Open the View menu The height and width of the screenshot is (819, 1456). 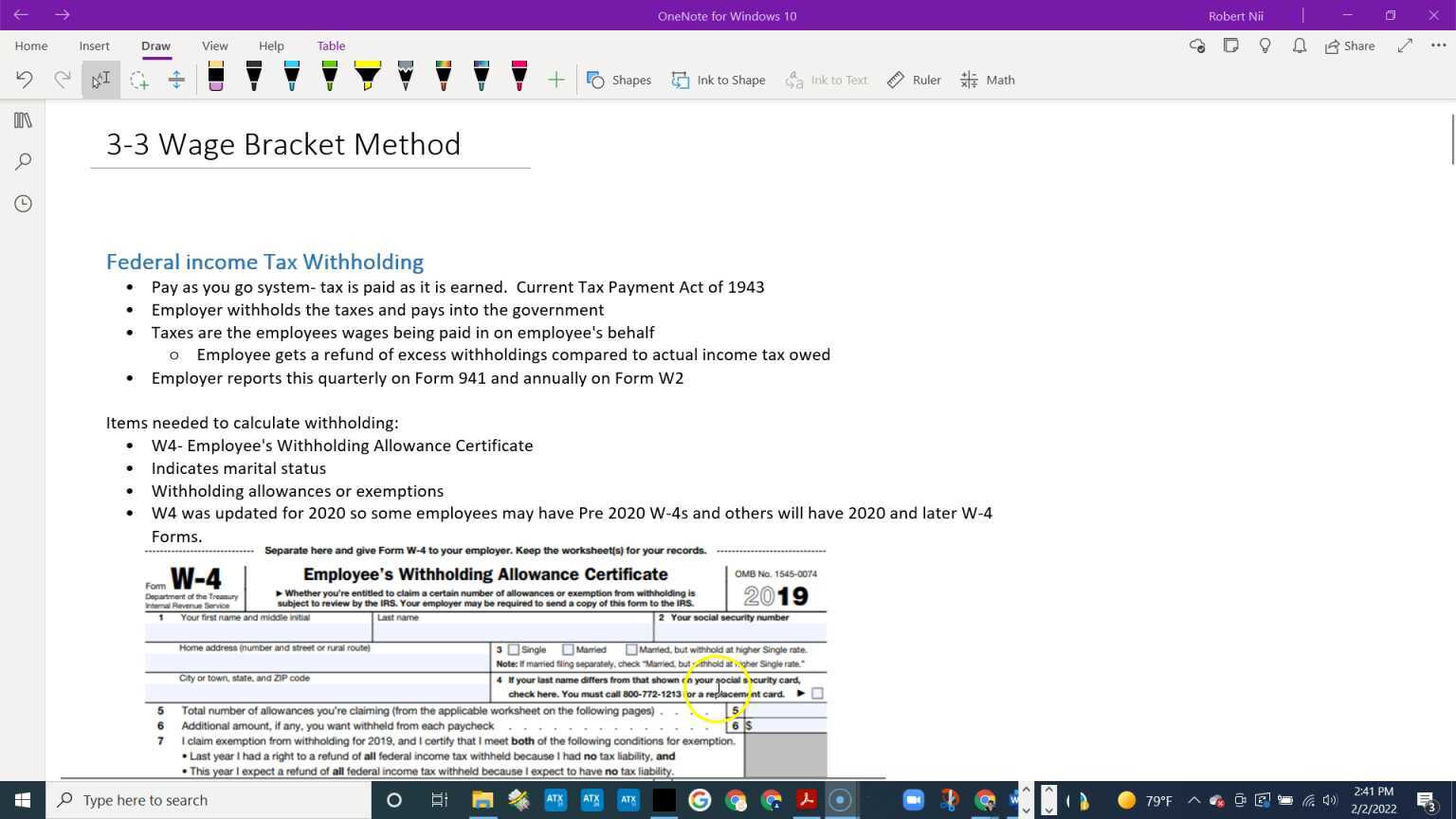[214, 45]
